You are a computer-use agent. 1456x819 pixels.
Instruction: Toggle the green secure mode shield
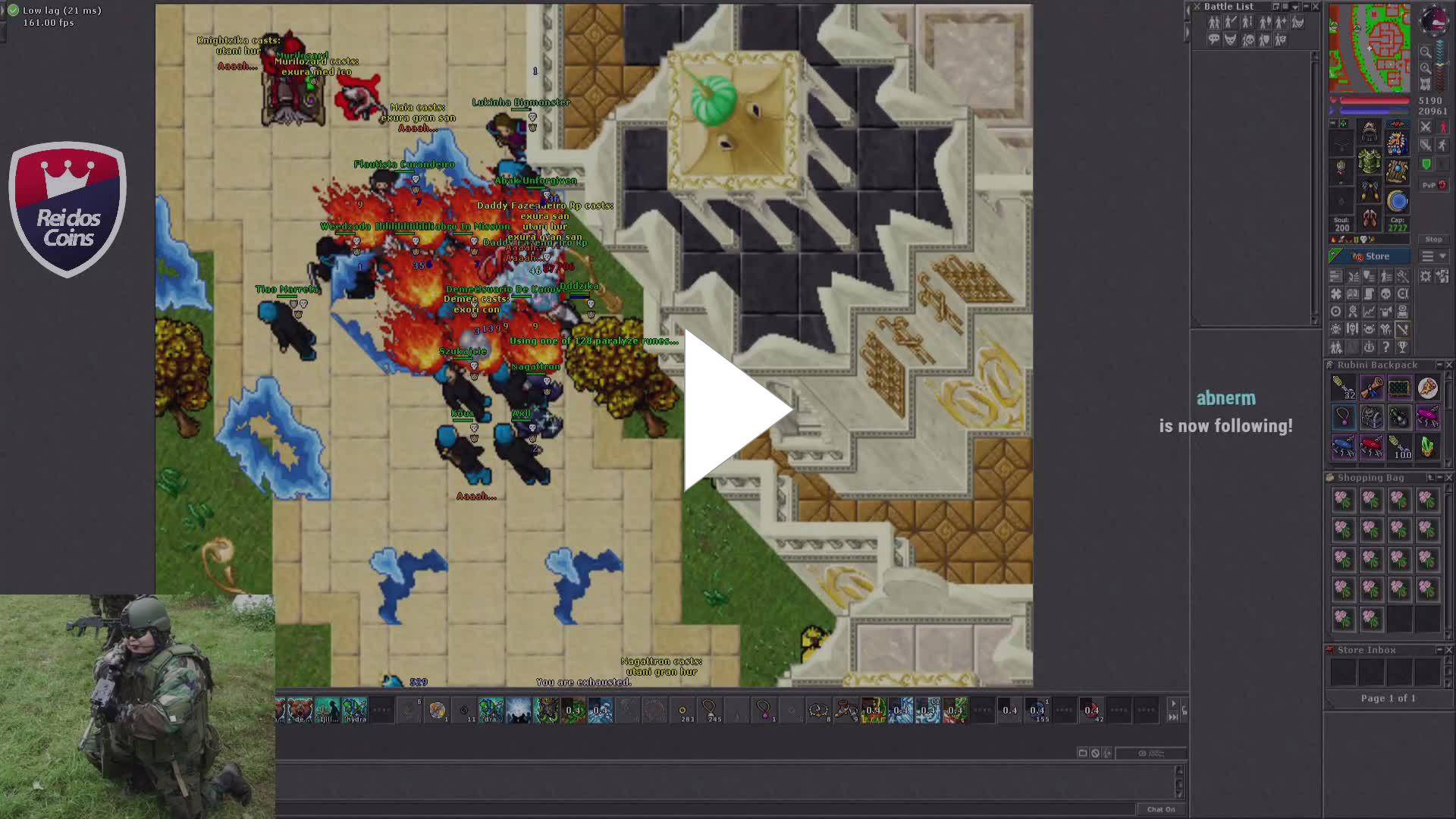click(x=1426, y=165)
